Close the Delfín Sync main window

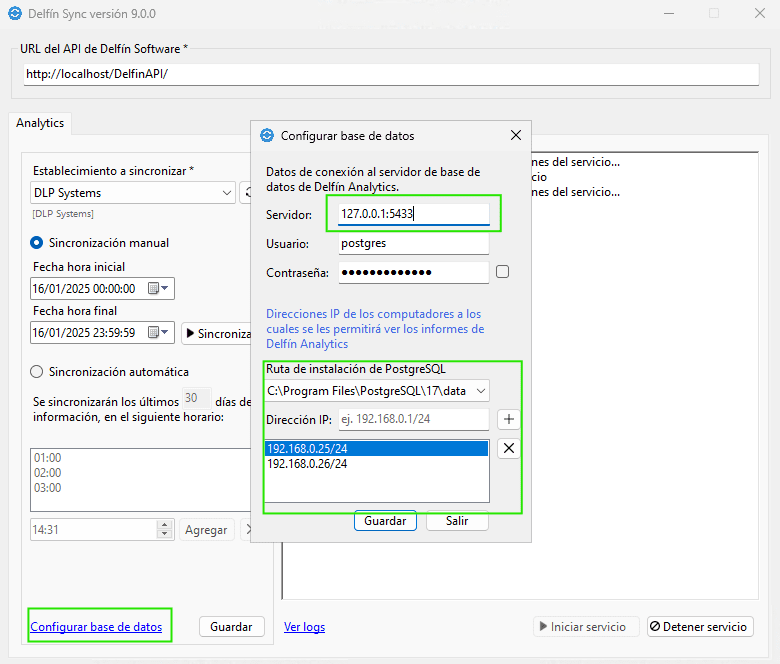click(760, 13)
